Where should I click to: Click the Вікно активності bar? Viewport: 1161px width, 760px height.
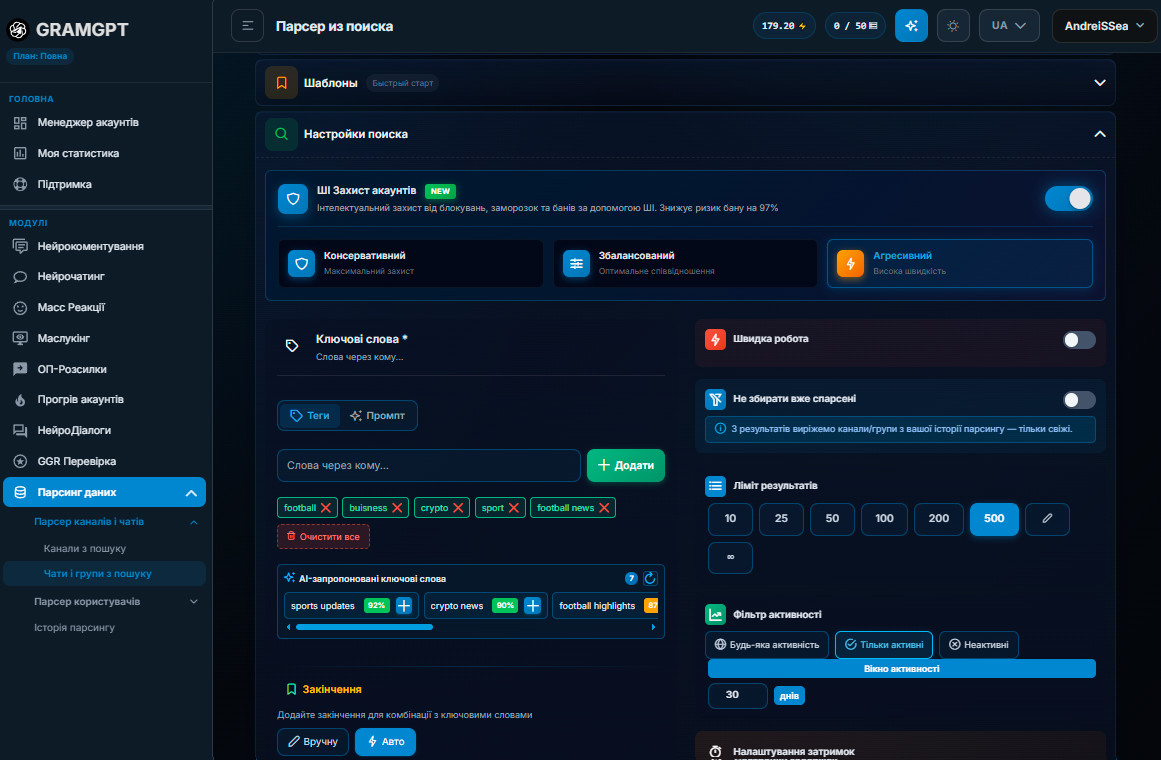point(901,669)
